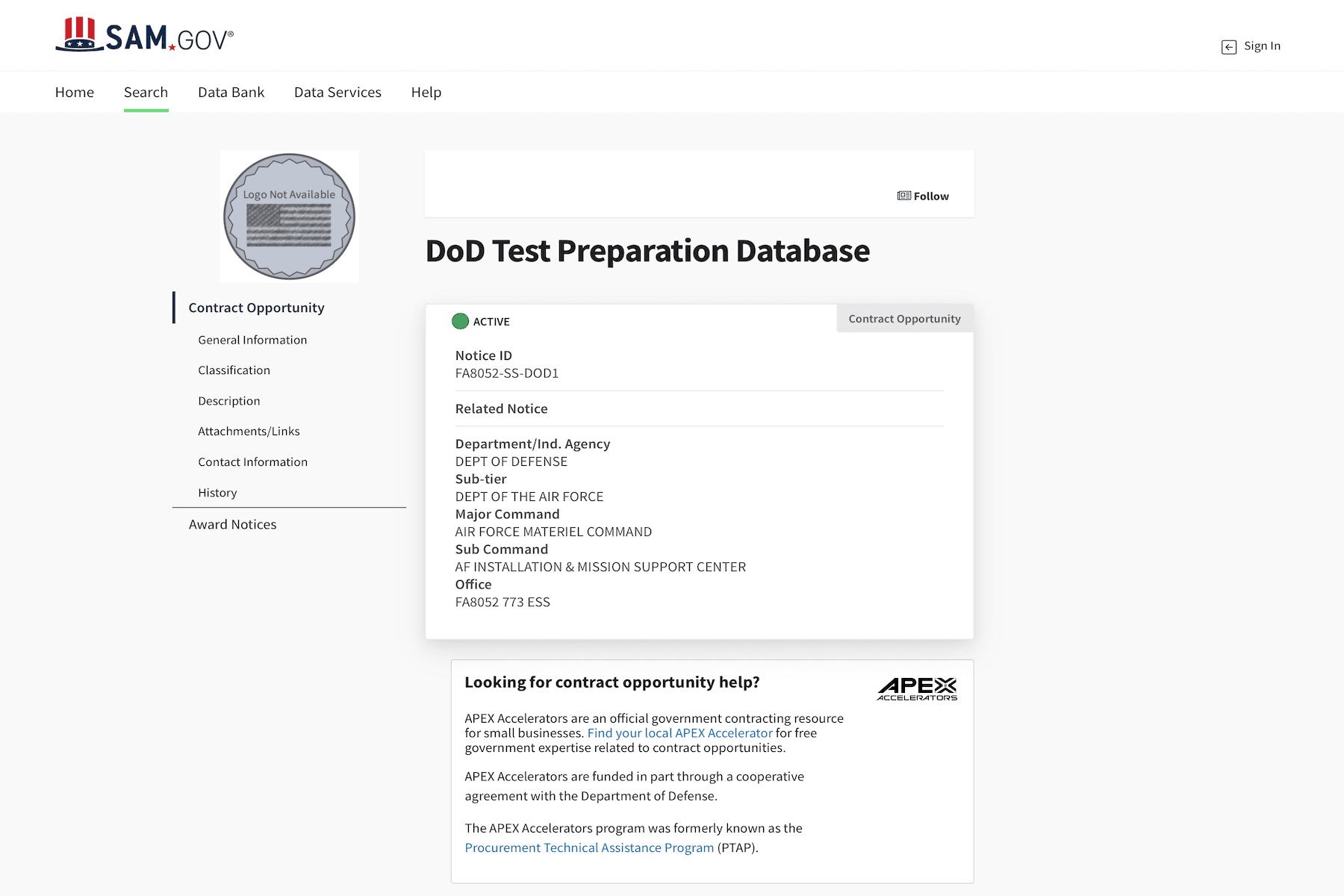
Task: Click the Logo Not Available seal image
Action: pyautogui.click(x=289, y=217)
